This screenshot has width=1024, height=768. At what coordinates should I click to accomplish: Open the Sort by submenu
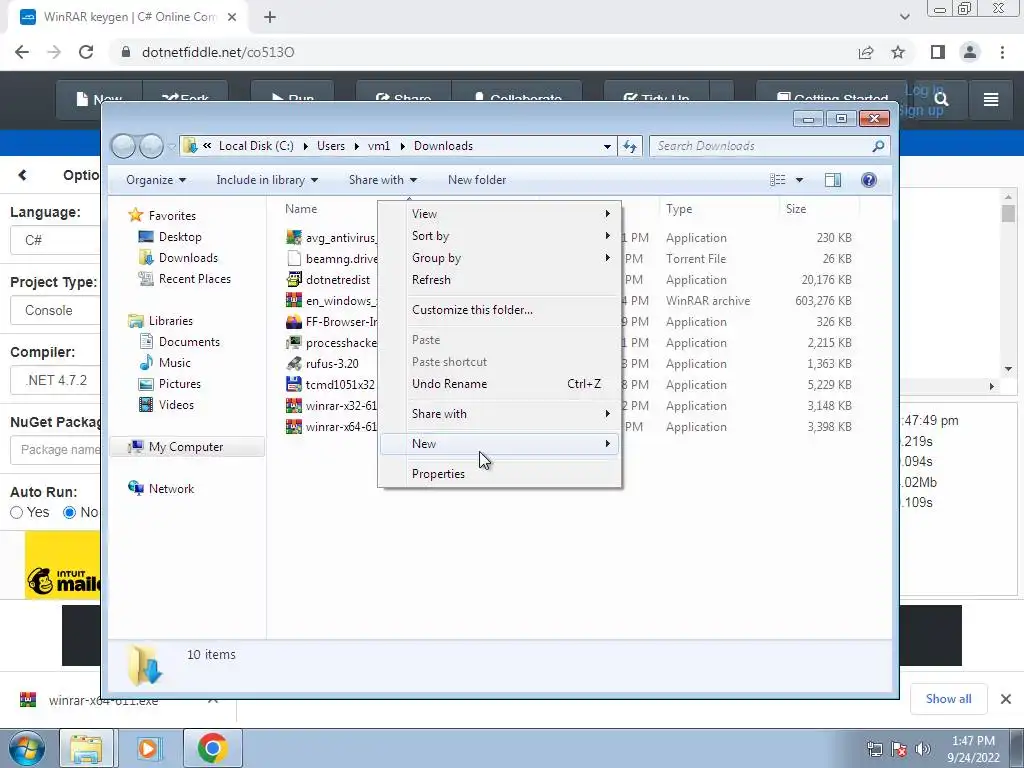pyautogui.click(x=500, y=236)
